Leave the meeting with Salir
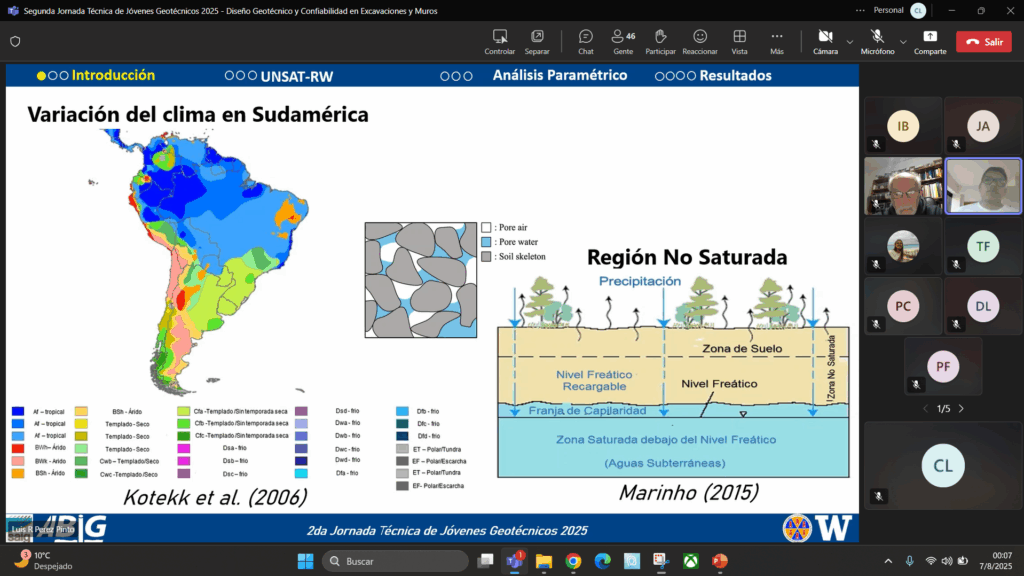The width and height of the screenshot is (1024, 576). click(983, 42)
